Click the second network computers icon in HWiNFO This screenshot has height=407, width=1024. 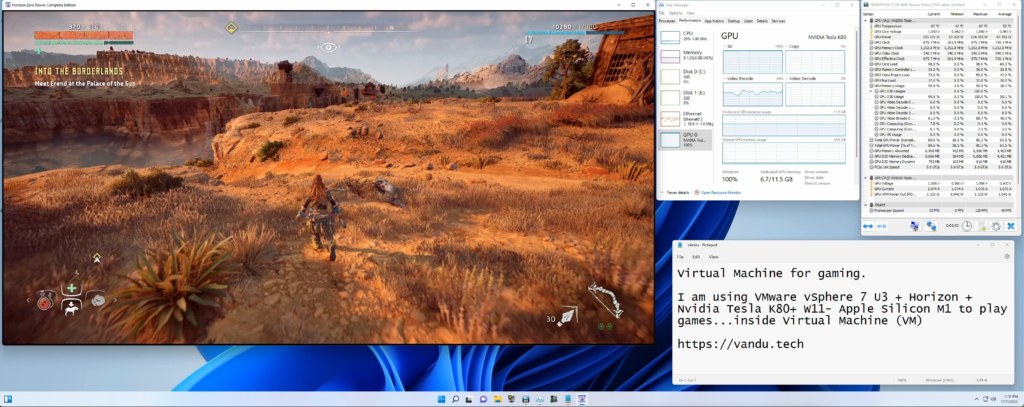tap(931, 226)
